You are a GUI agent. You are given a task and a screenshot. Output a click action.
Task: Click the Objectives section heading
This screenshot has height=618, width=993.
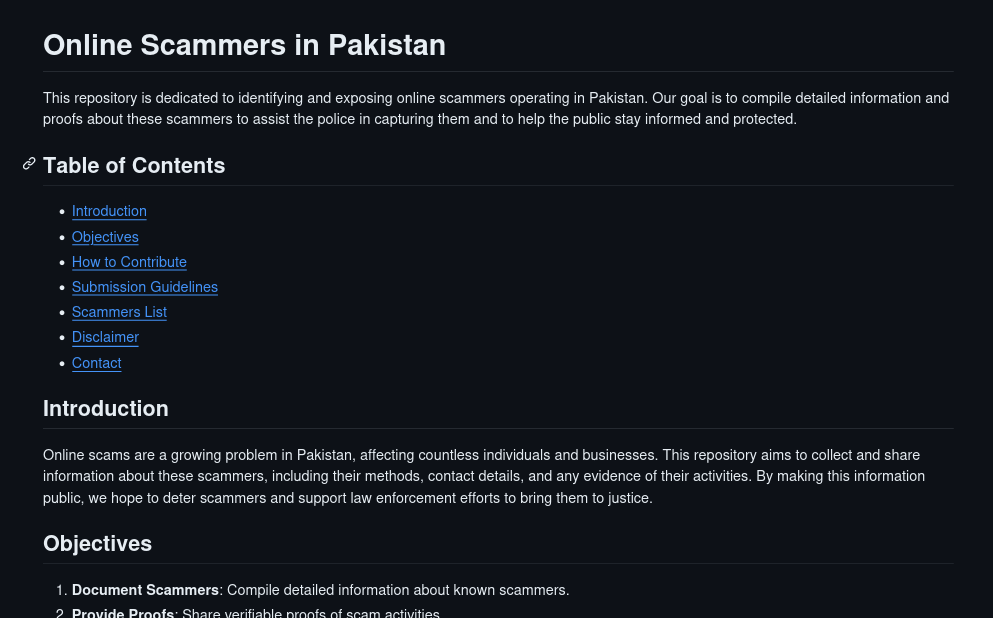[x=98, y=543]
